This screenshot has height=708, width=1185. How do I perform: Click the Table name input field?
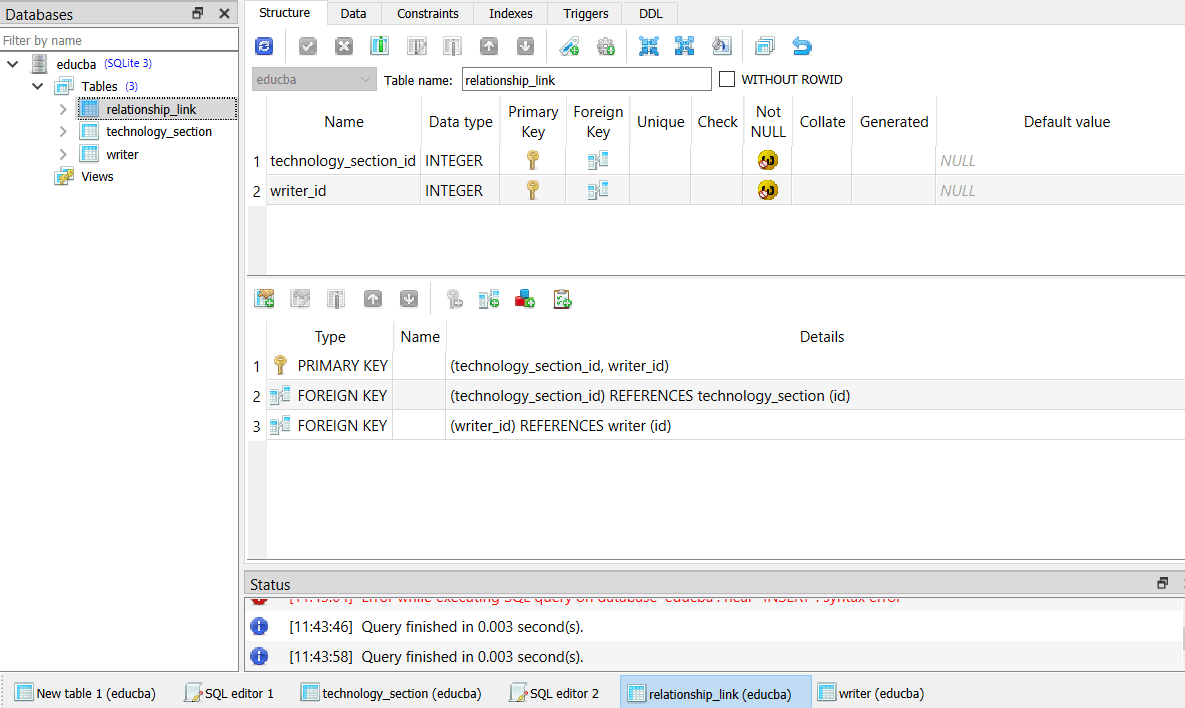[x=586, y=79]
